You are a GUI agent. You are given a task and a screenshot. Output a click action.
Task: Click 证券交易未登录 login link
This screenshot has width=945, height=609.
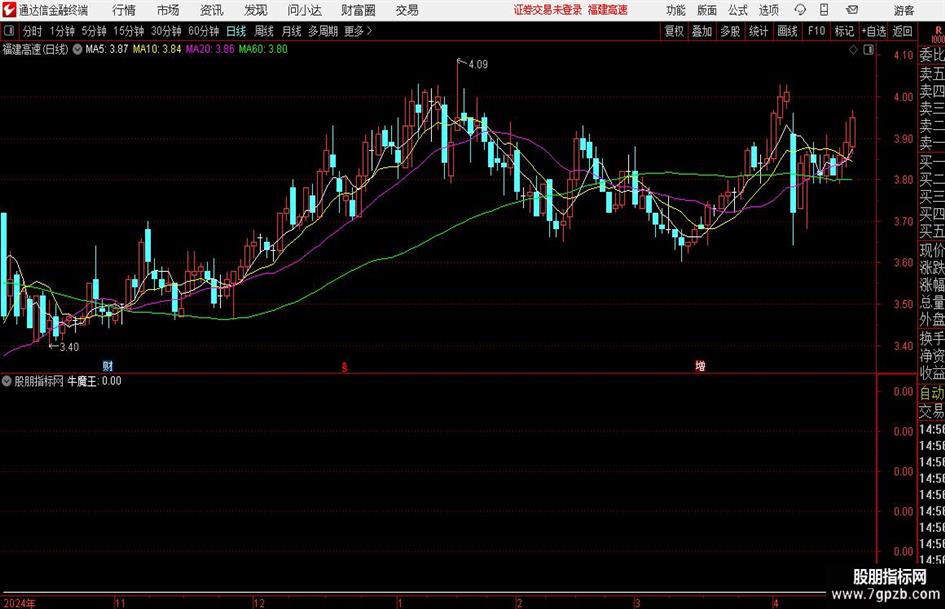click(548, 10)
